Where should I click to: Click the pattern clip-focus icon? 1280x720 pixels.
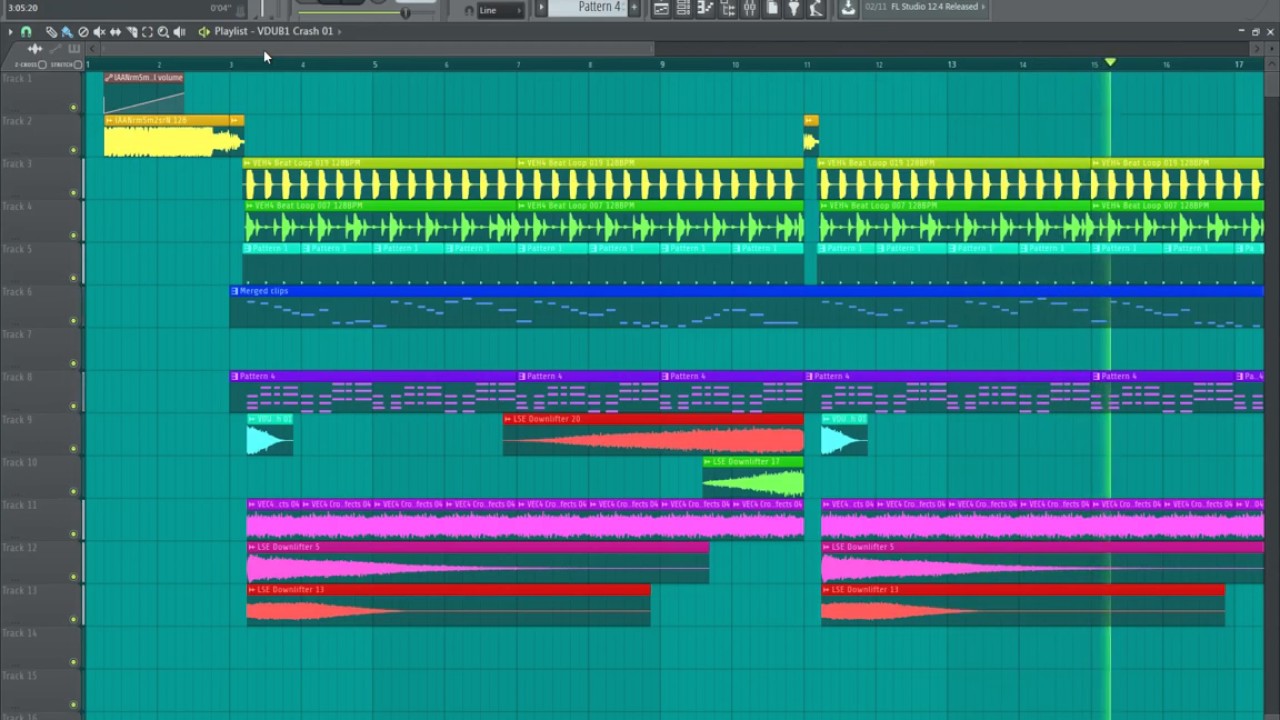(74, 48)
